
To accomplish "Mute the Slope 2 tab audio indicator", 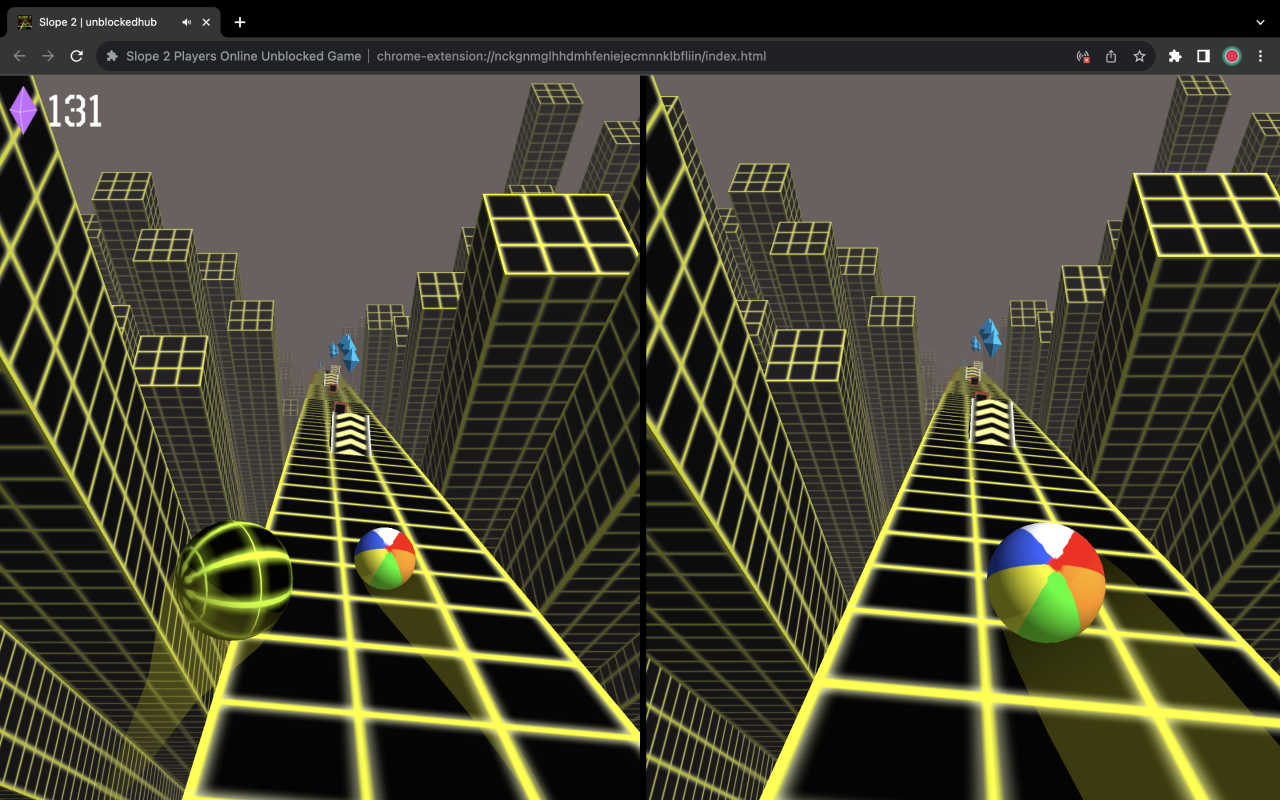I will coord(186,22).
